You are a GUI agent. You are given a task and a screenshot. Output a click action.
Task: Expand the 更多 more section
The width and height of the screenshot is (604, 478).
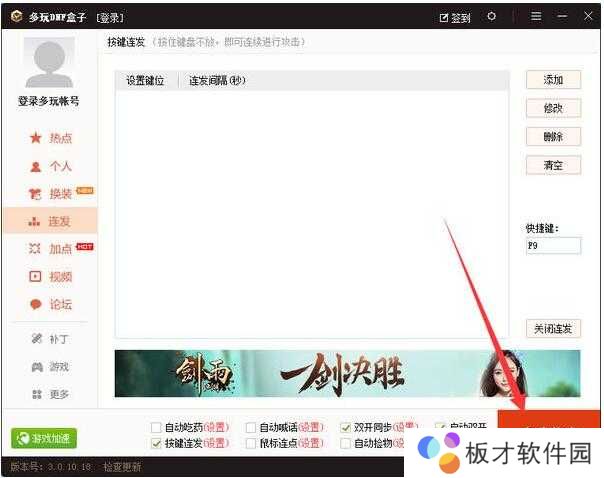51,395
